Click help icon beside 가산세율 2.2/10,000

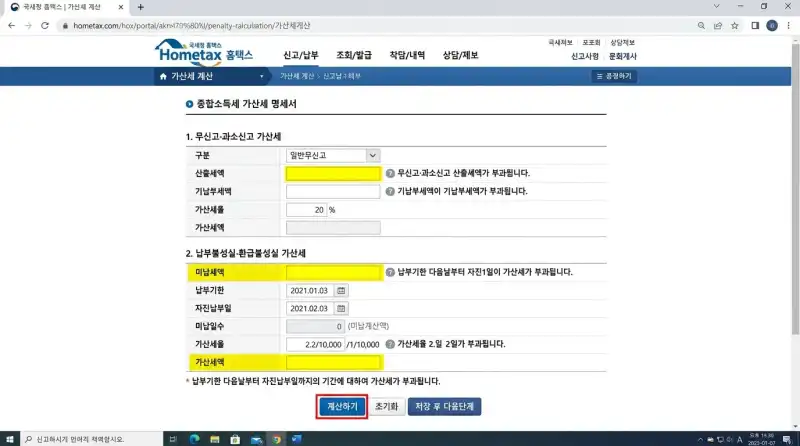point(390,344)
